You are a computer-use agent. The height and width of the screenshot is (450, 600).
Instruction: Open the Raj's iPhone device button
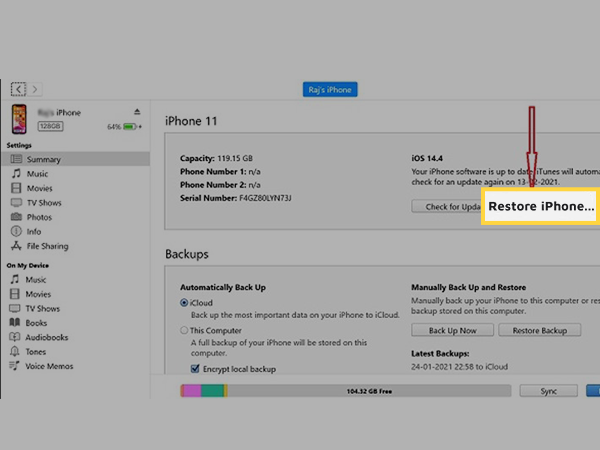click(x=330, y=90)
